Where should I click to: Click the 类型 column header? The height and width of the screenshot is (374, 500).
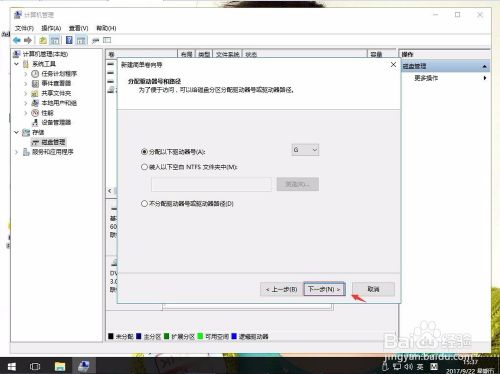tap(204, 54)
